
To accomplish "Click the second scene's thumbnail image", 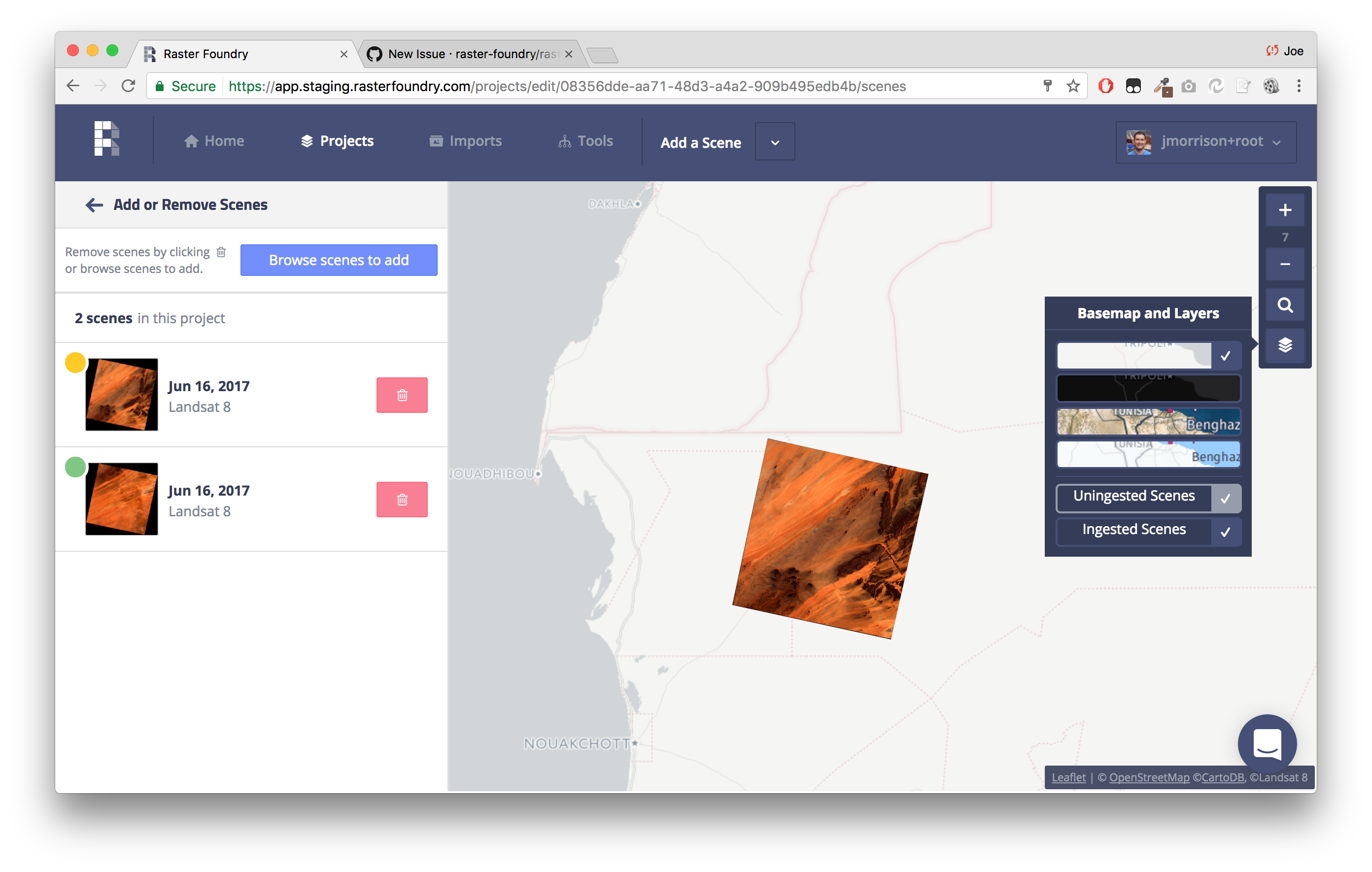I will [121, 499].
